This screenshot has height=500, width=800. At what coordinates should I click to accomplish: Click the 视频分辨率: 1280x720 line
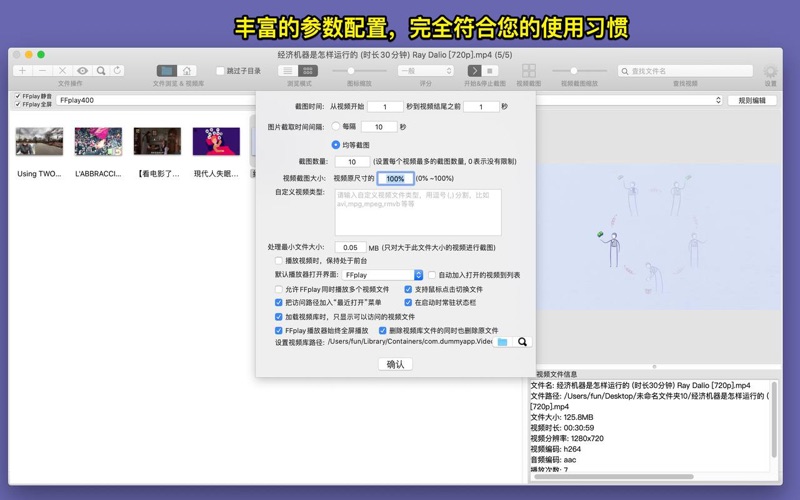pos(567,439)
